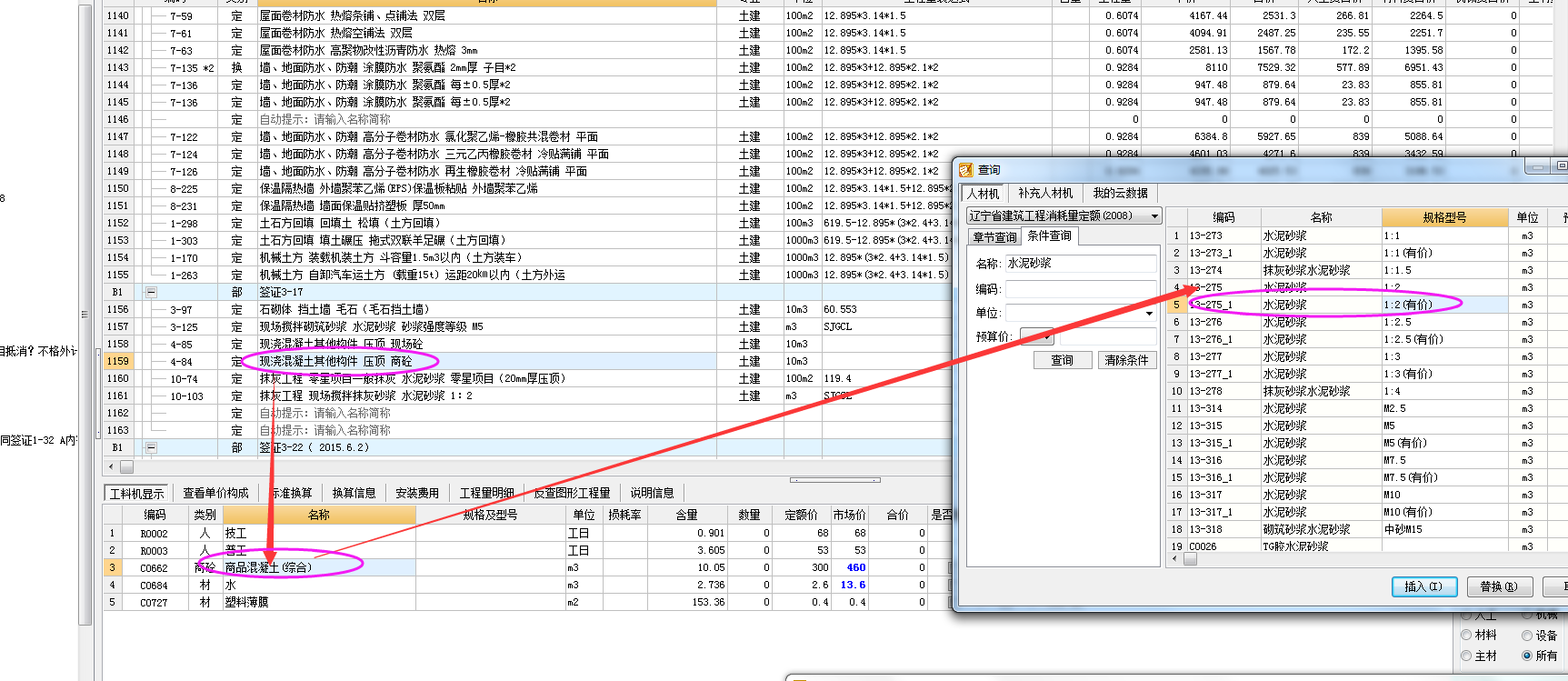Open the 工料机显示 tab
Screen dimensions: 1568x681
pos(136,494)
